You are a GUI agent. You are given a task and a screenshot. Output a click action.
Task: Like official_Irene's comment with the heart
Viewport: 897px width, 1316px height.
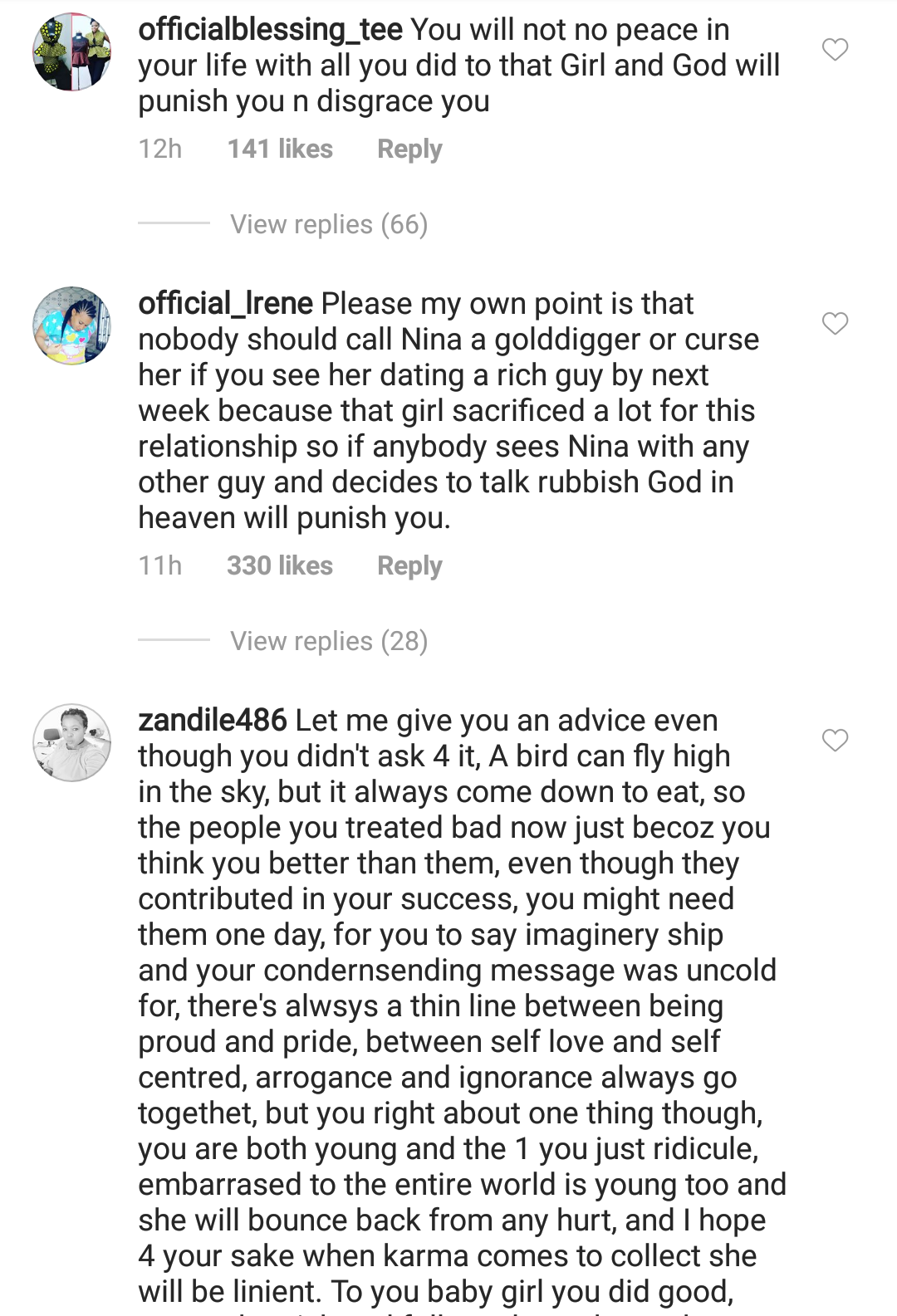pos(835,323)
